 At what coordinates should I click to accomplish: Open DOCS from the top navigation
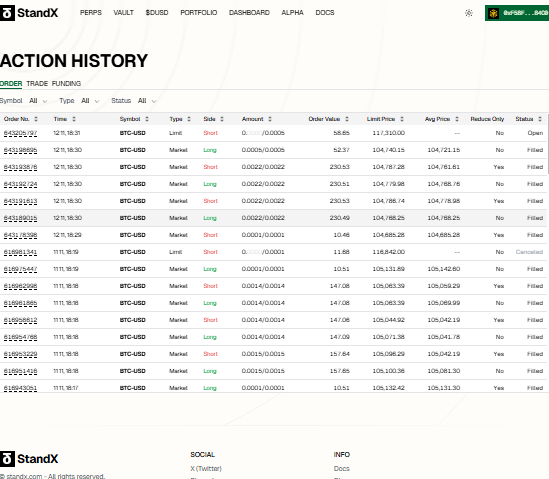tap(325, 13)
